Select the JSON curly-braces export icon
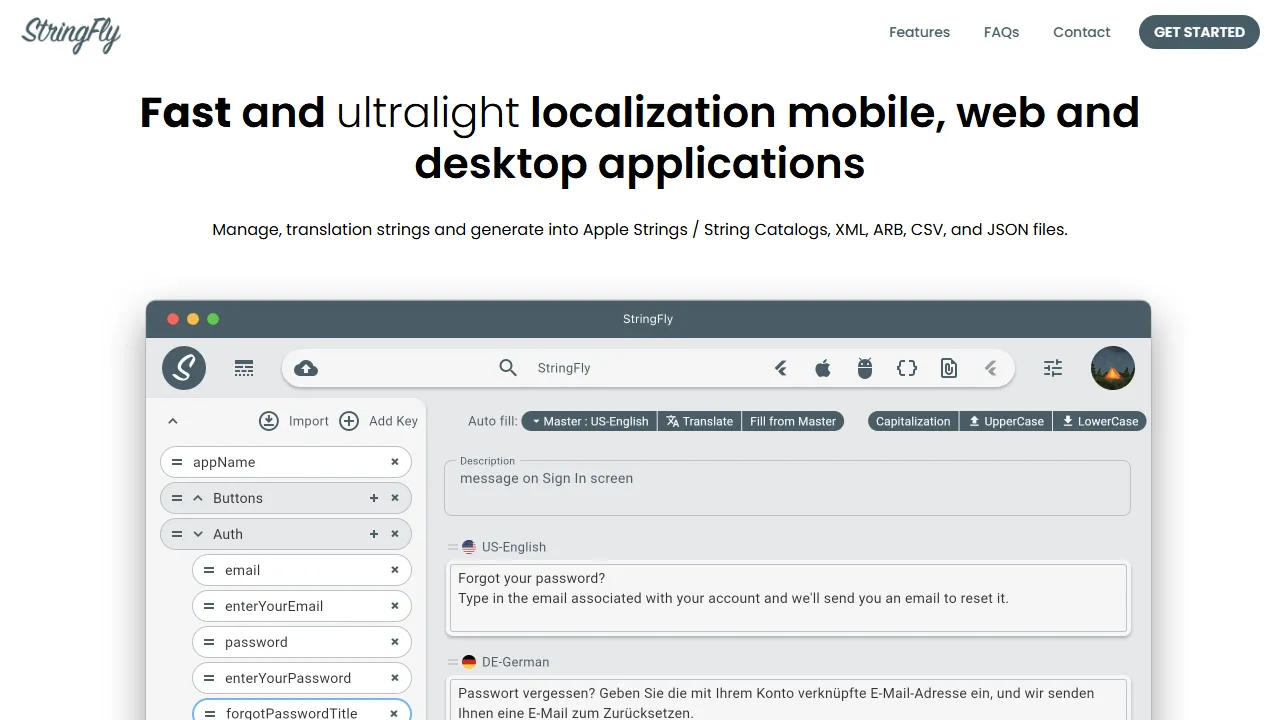This screenshot has width=1280, height=720. pos(906,368)
